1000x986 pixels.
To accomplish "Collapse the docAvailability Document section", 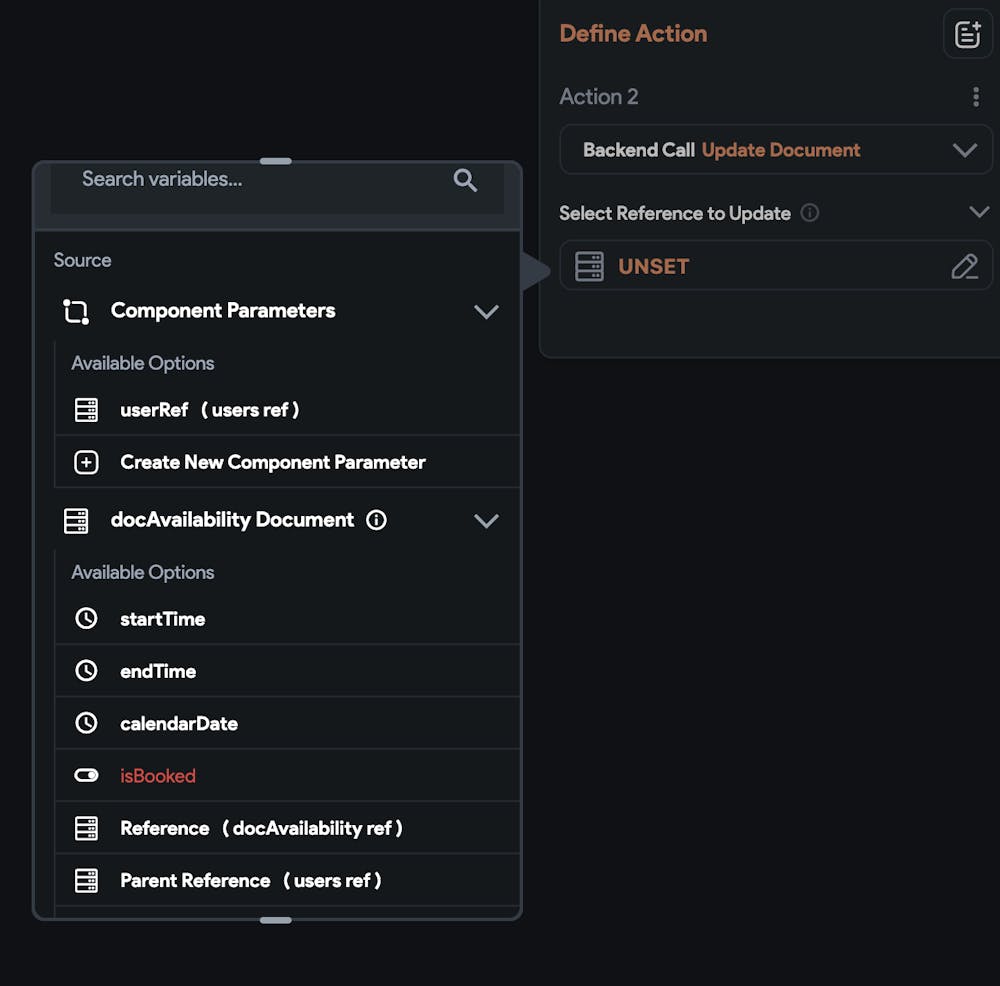I will [486, 520].
